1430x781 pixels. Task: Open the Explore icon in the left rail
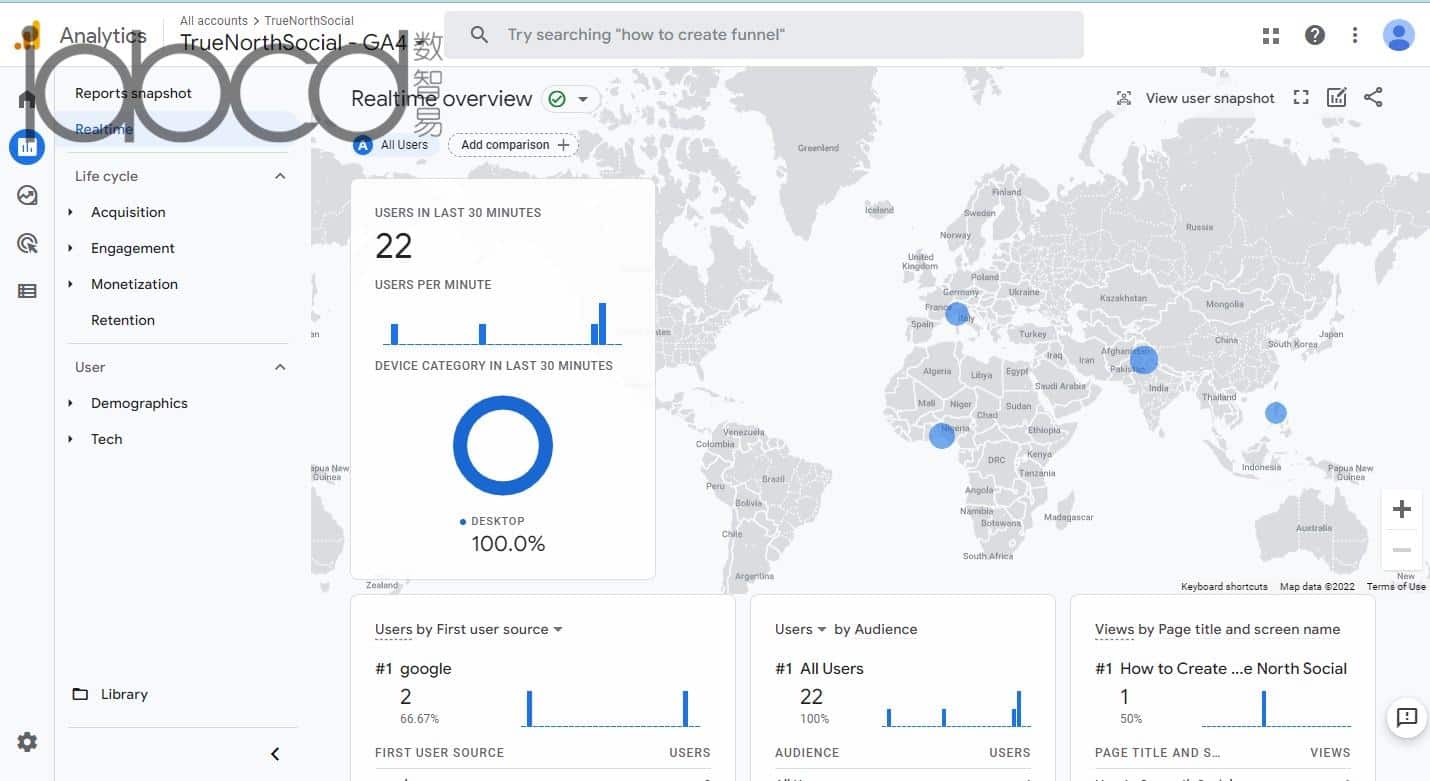[27, 195]
